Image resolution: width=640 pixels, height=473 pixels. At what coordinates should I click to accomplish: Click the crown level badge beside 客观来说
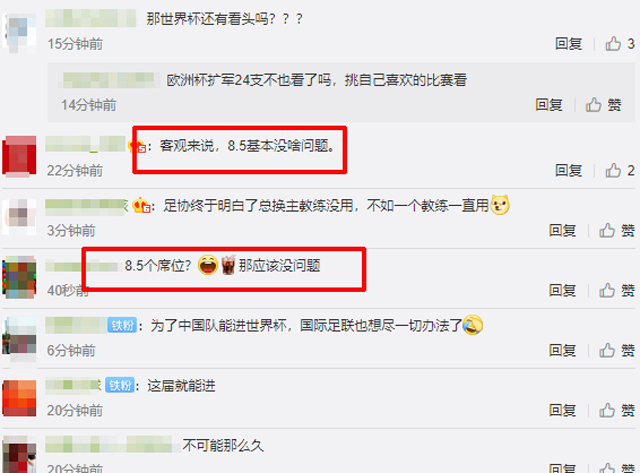(x=137, y=146)
